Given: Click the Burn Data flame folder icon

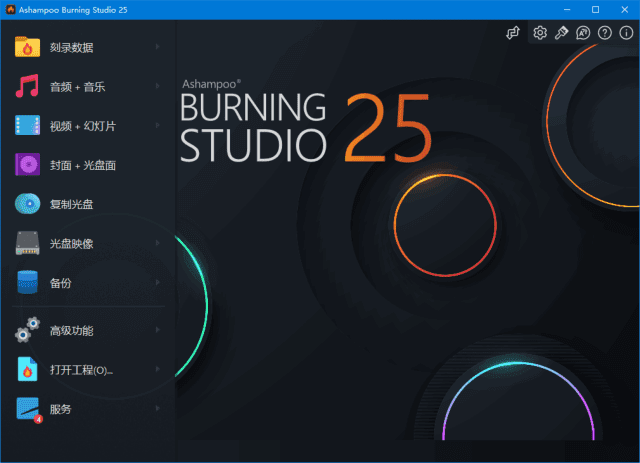Looking at the screenshot, I should (x=27, y=47).
